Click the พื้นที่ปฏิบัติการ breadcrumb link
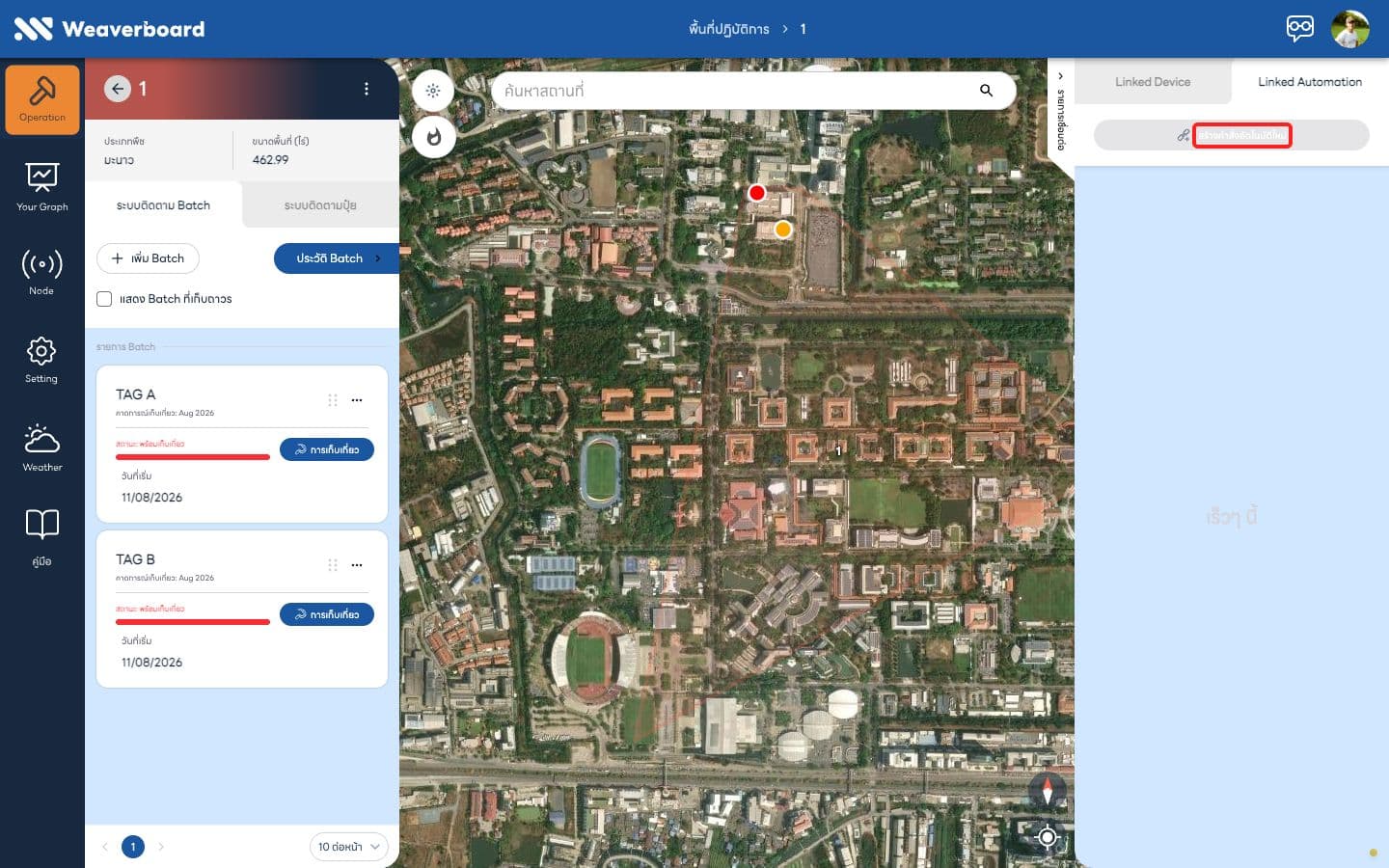The height and width of the screenshot is (868, 1389). pyautogui.click(x=729, y=29)
